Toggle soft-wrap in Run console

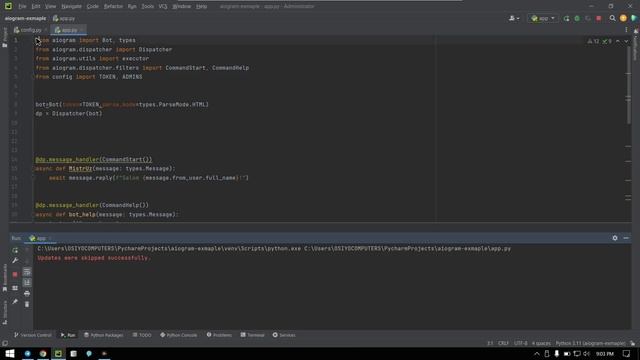27,272
